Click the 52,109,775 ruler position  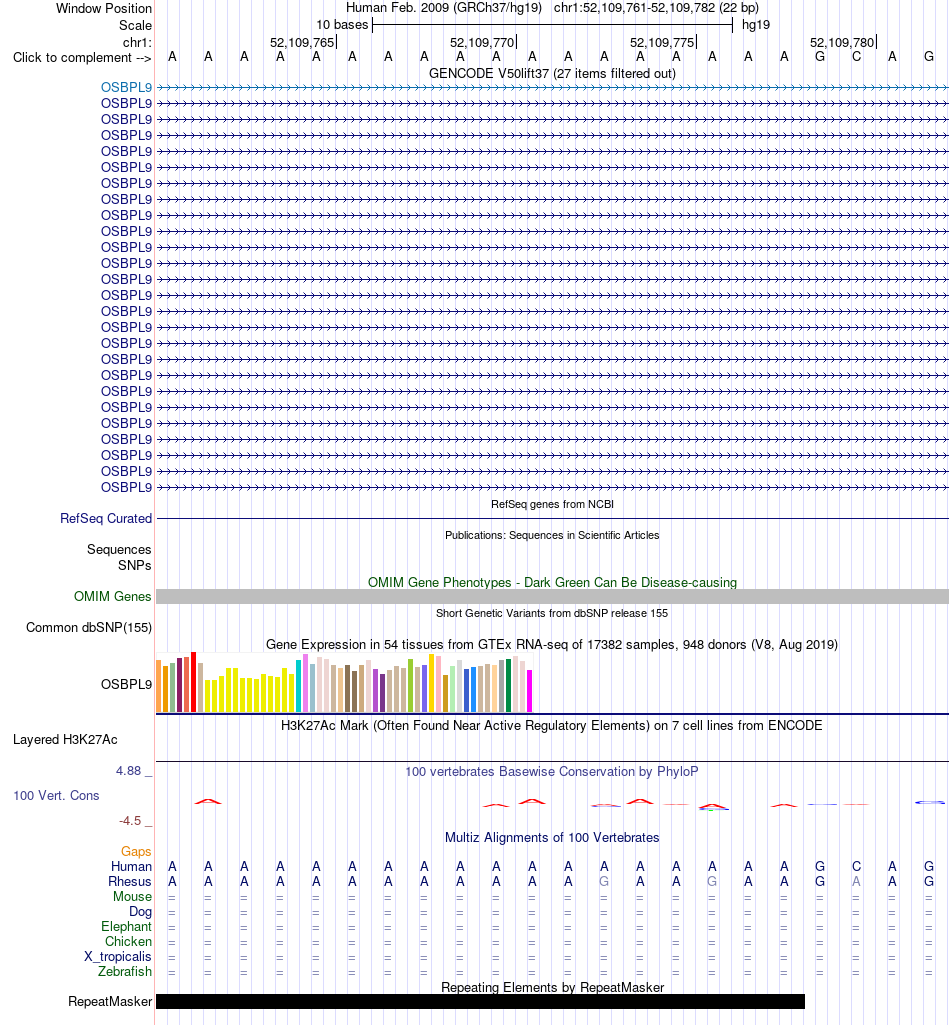(662, 42)
